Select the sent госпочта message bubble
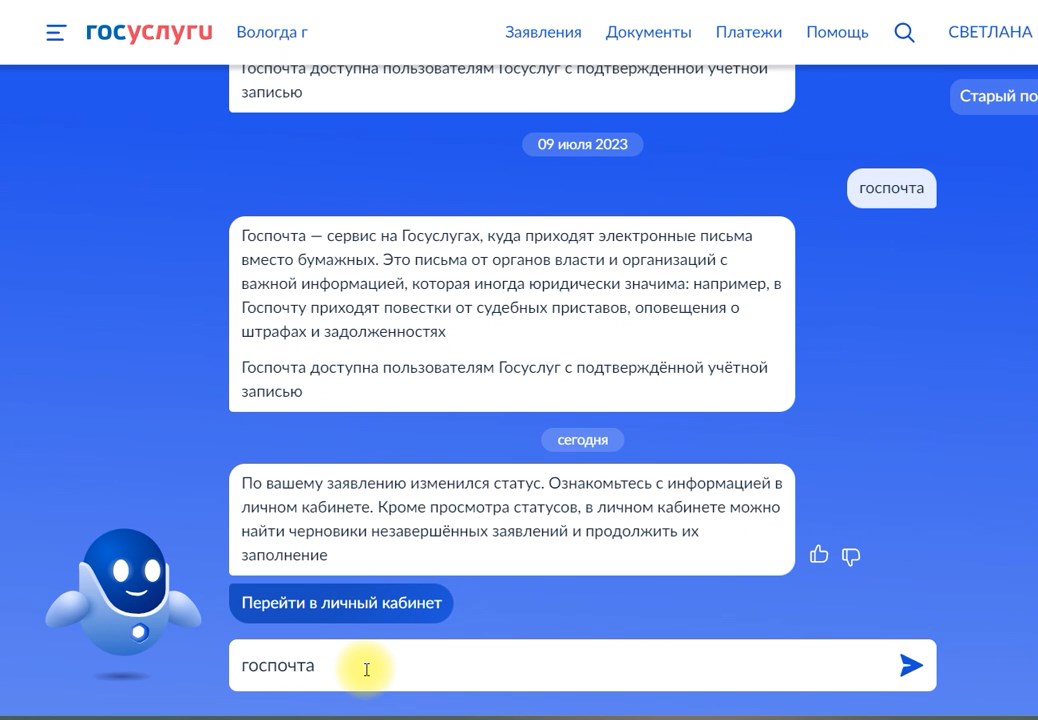 pyautogui.click(x=891, y=188)
